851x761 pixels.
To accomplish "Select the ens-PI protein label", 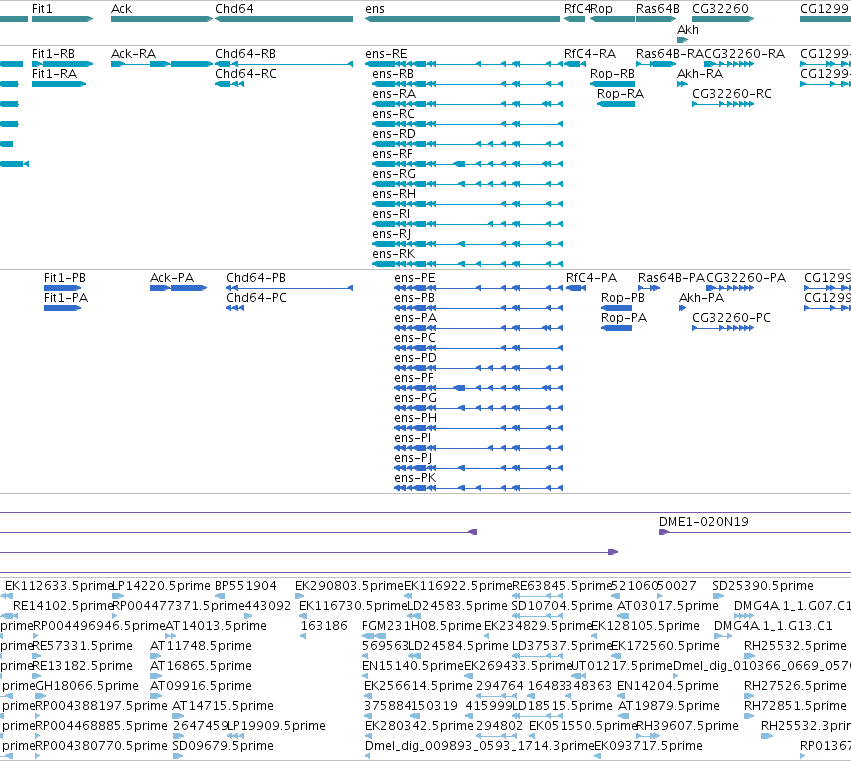I will tap(412, 438).
